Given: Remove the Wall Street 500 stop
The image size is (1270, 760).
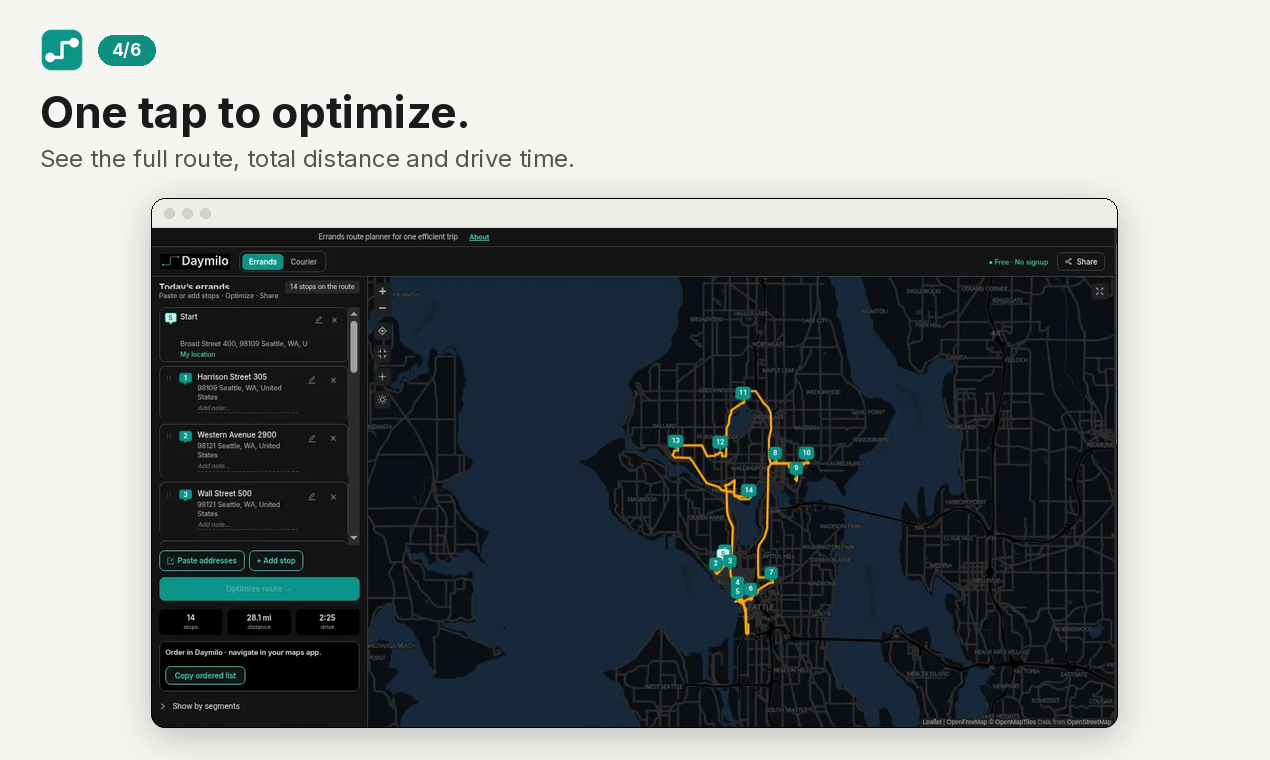Looking at the screenshot, I should tap(333, 497).
